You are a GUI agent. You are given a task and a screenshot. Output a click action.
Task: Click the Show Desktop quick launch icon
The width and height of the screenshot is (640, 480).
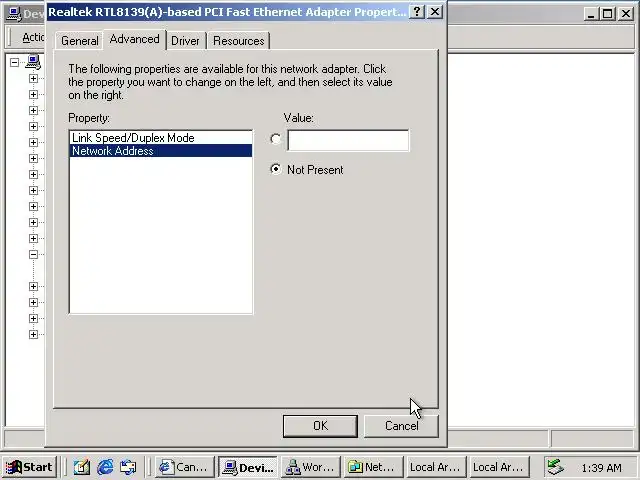tap(81, 467)
